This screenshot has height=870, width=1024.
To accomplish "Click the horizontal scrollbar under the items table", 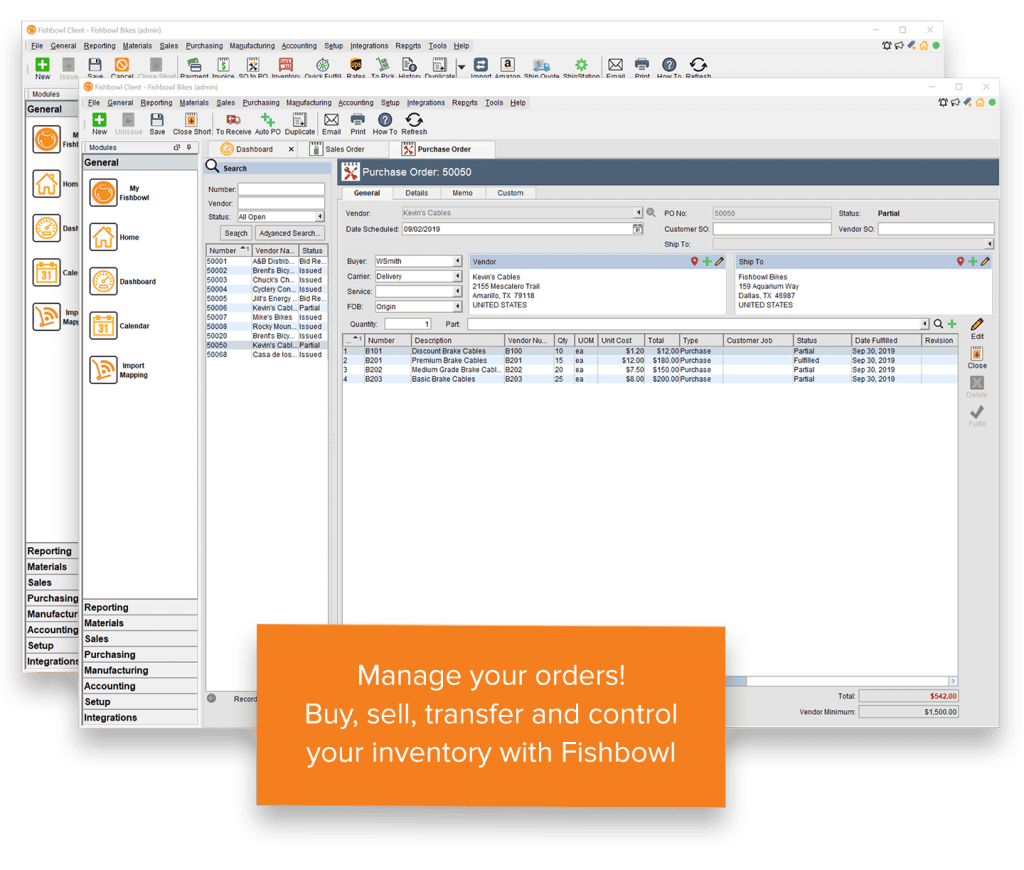I will (841, 681).
